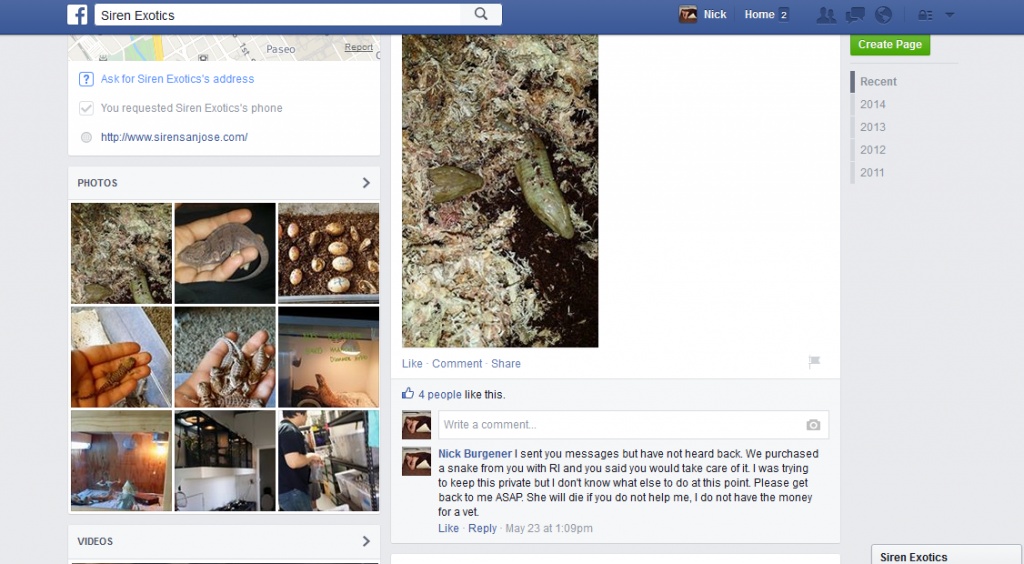Expand the Photos section chevron

366,183
